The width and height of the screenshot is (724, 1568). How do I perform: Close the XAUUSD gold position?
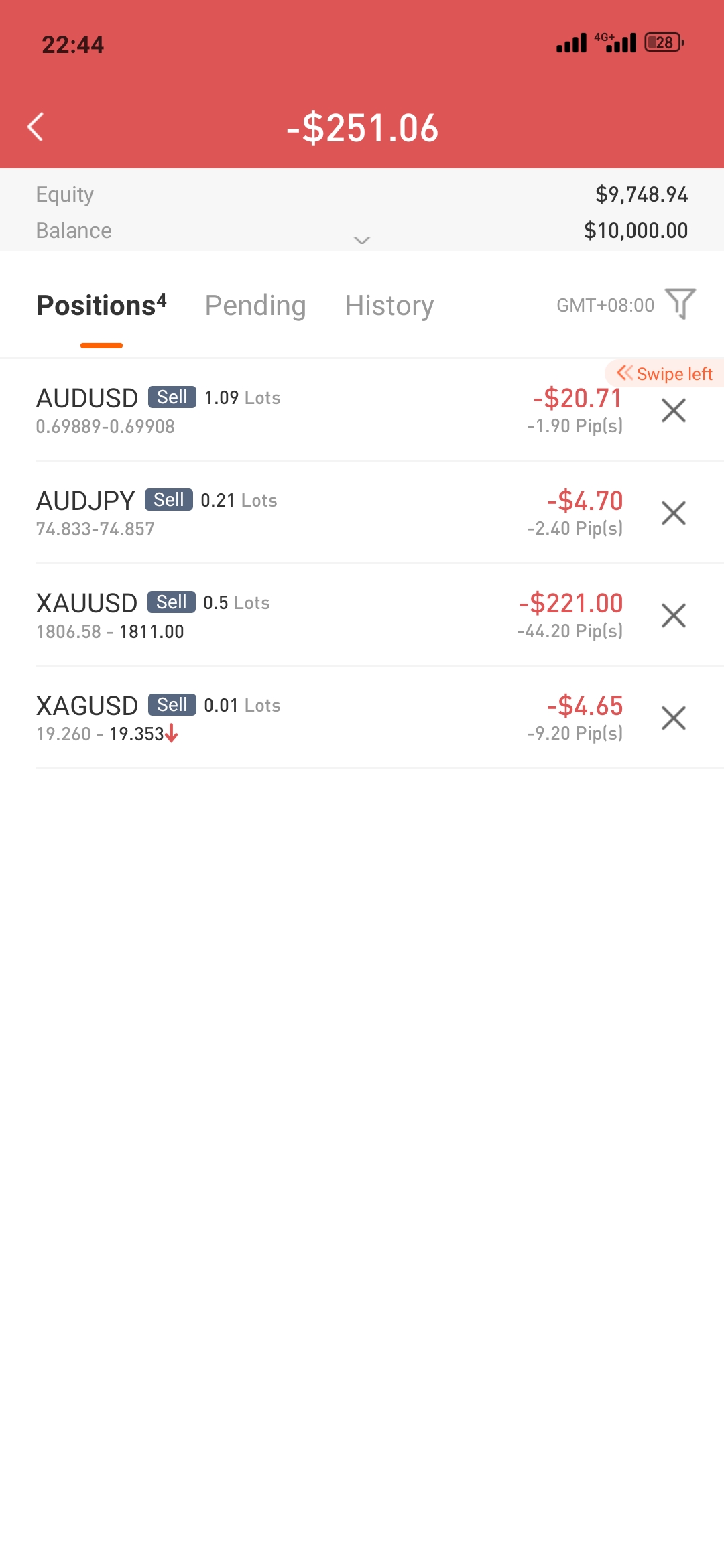(674, 616)
